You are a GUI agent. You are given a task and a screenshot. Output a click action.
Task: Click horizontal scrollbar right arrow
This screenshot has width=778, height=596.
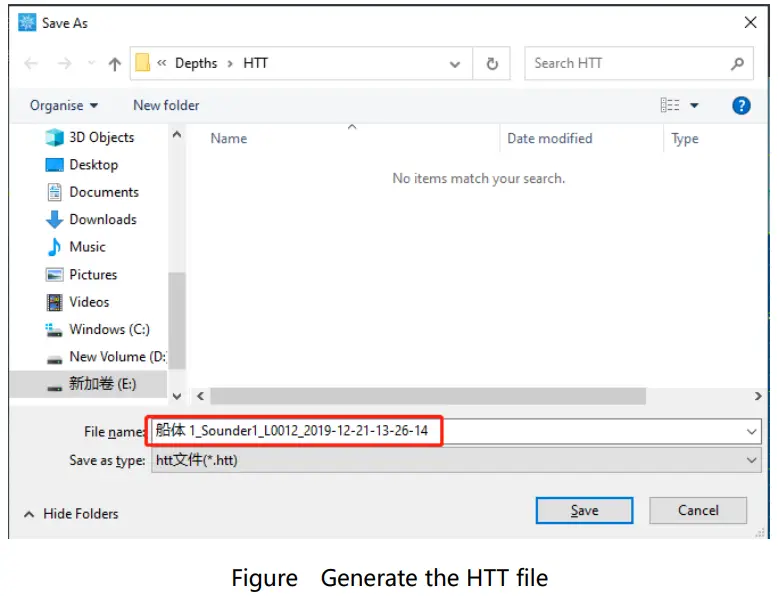coord(758,396)
